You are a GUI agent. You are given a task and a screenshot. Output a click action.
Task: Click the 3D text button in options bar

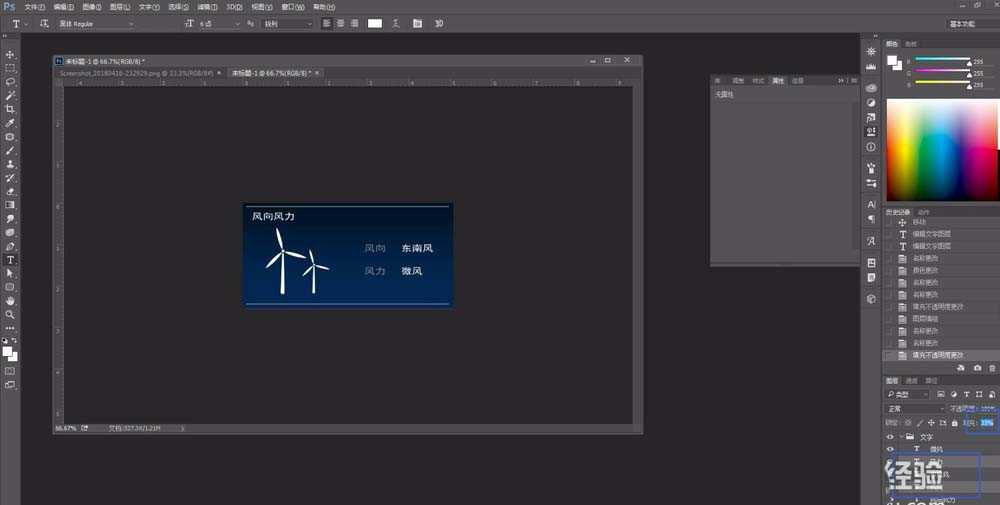point(439,23)
